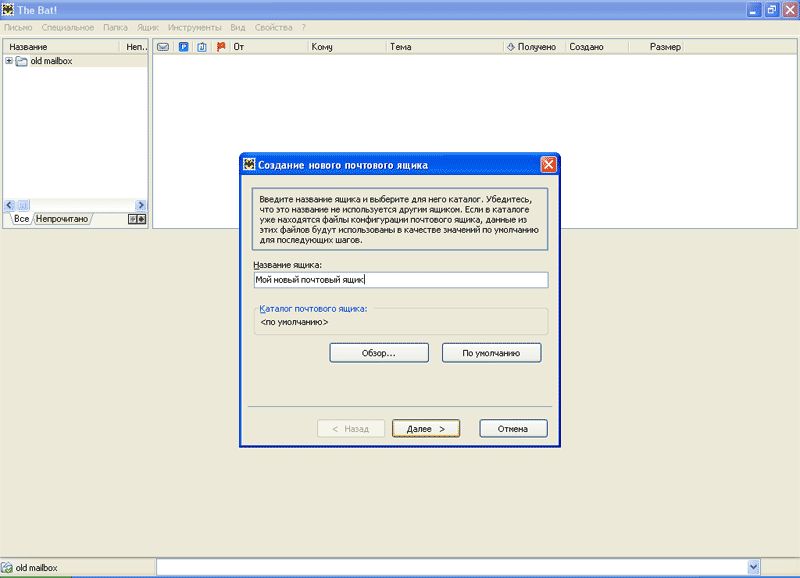The image size is (800, 578).
Task: Click the folder view toggle icon beside Непрочитано
Action: pyautogui.click(x=137, y=219)
